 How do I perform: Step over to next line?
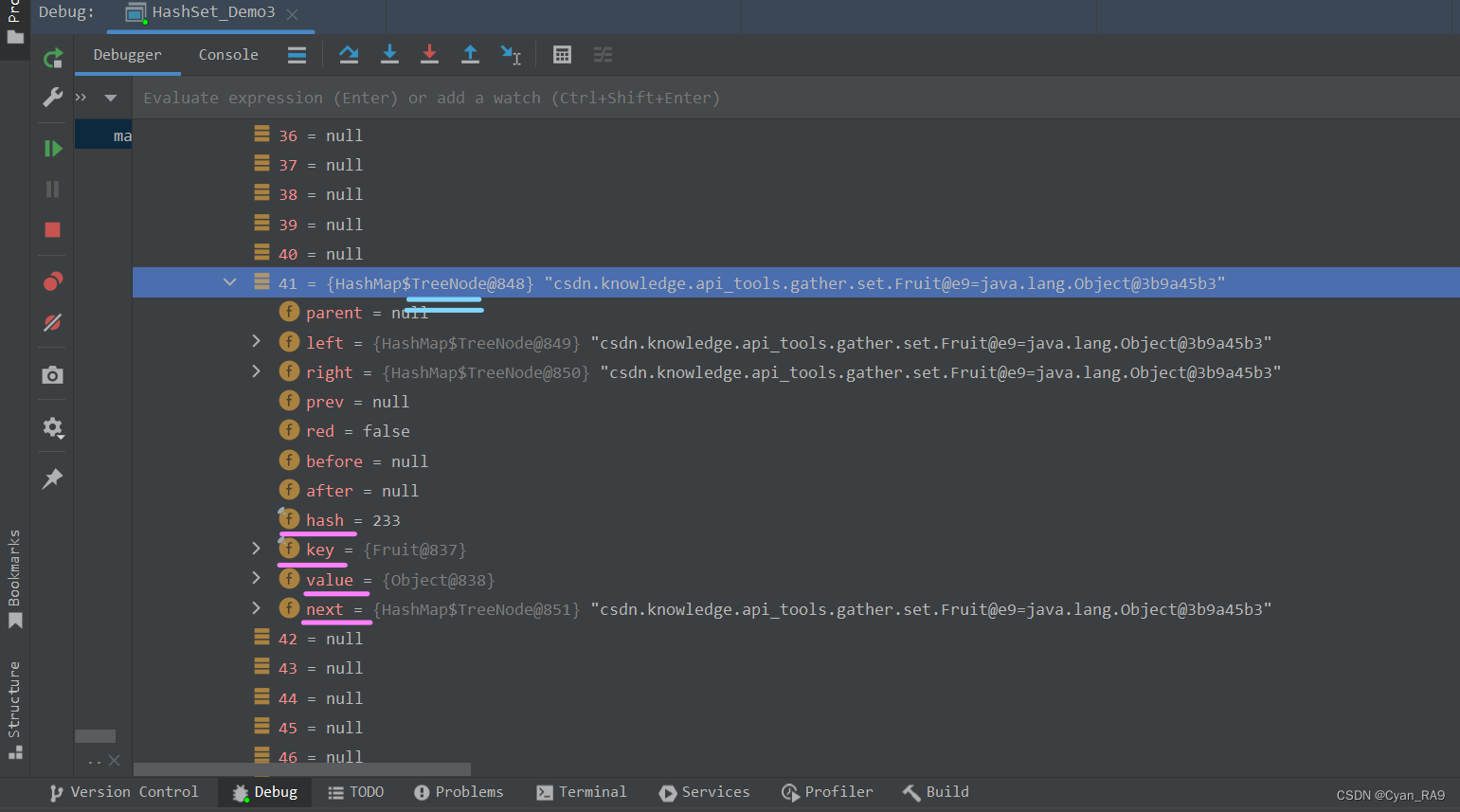(349, 55)
